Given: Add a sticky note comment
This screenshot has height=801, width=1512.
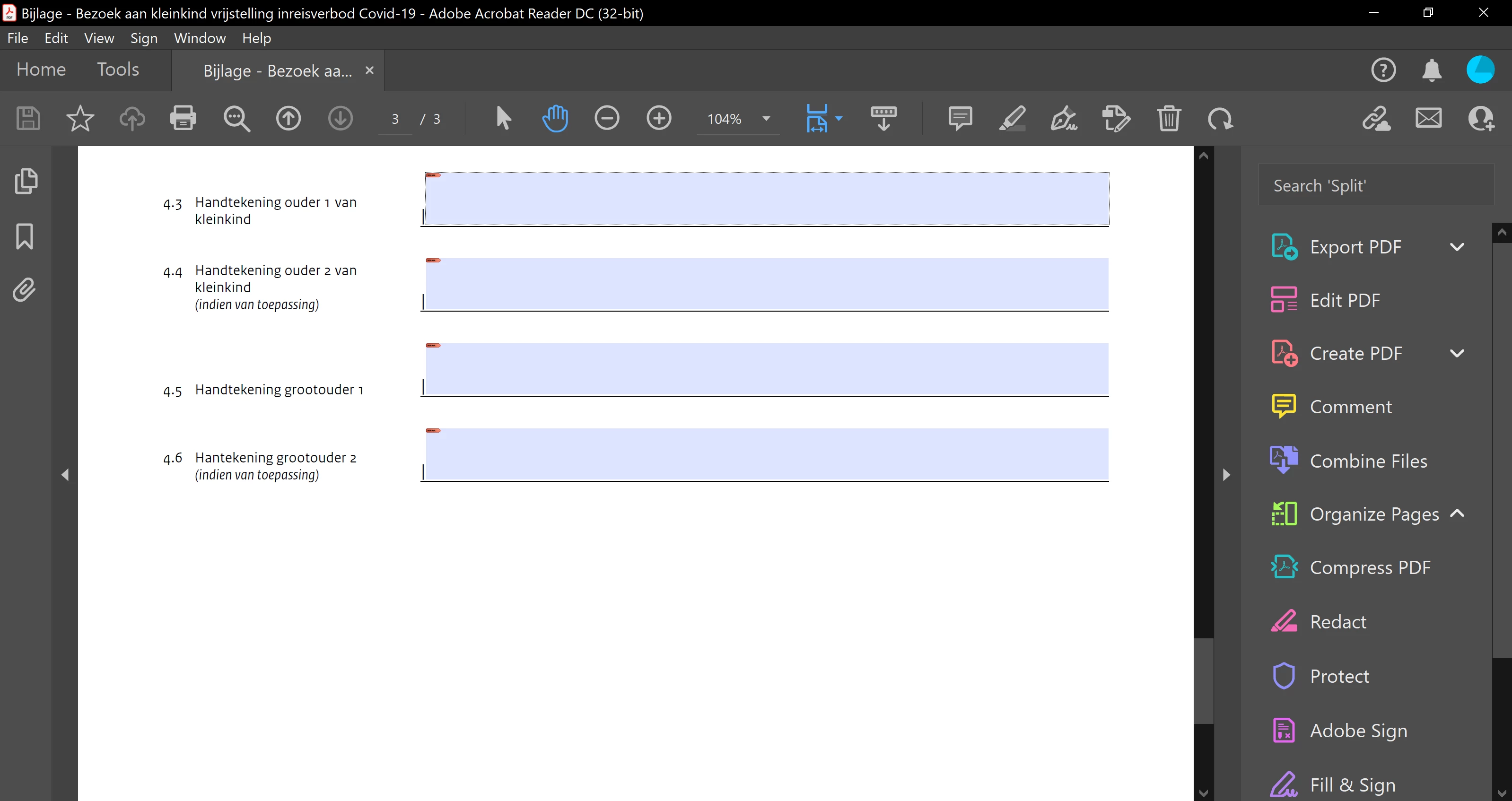Looking at the screenshot, I should coord(960,118).
